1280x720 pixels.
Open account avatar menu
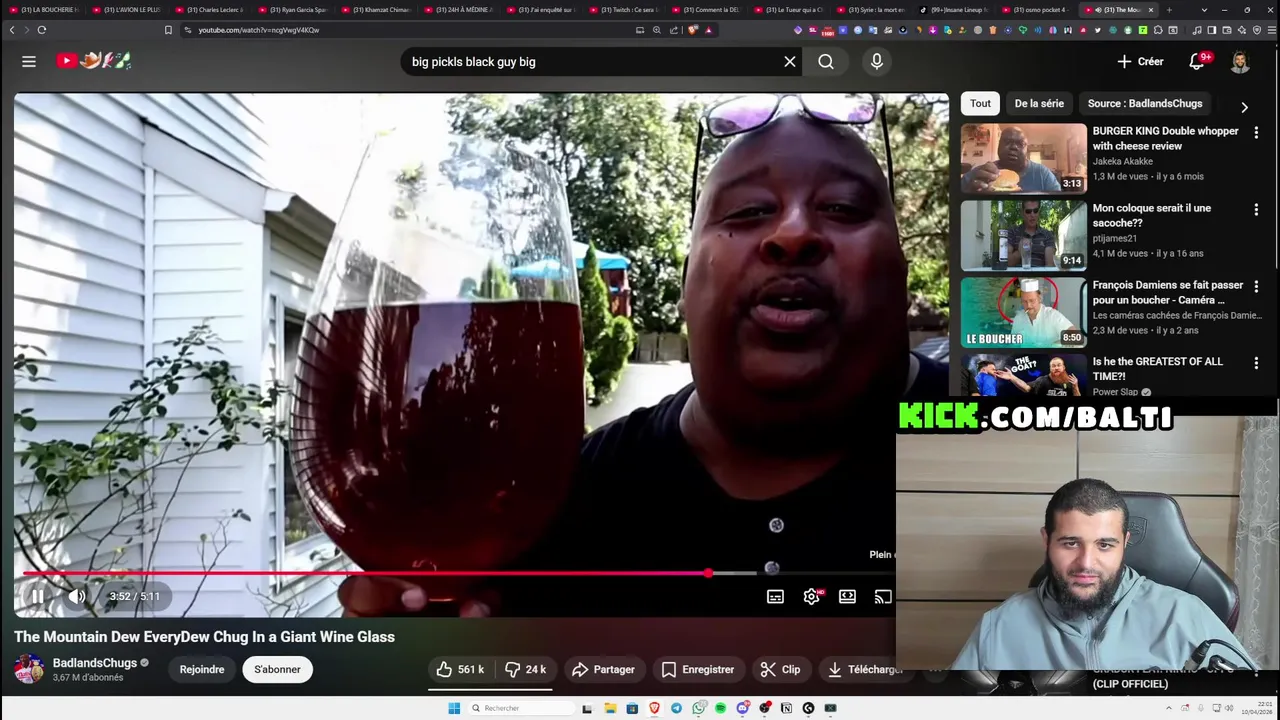point(1240,61)
